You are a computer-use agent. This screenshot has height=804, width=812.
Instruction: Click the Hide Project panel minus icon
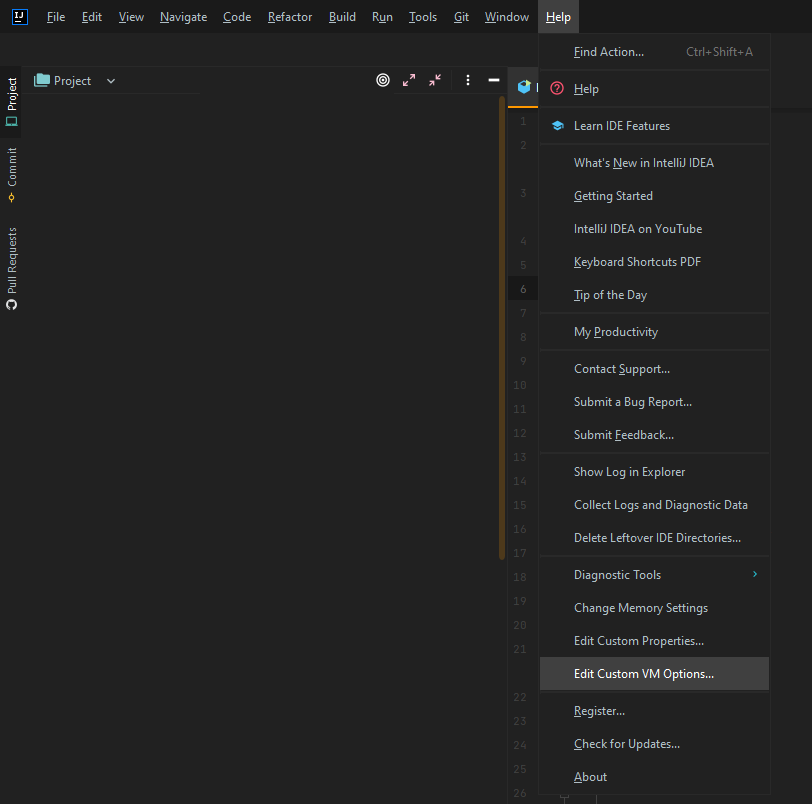(492, 80)
